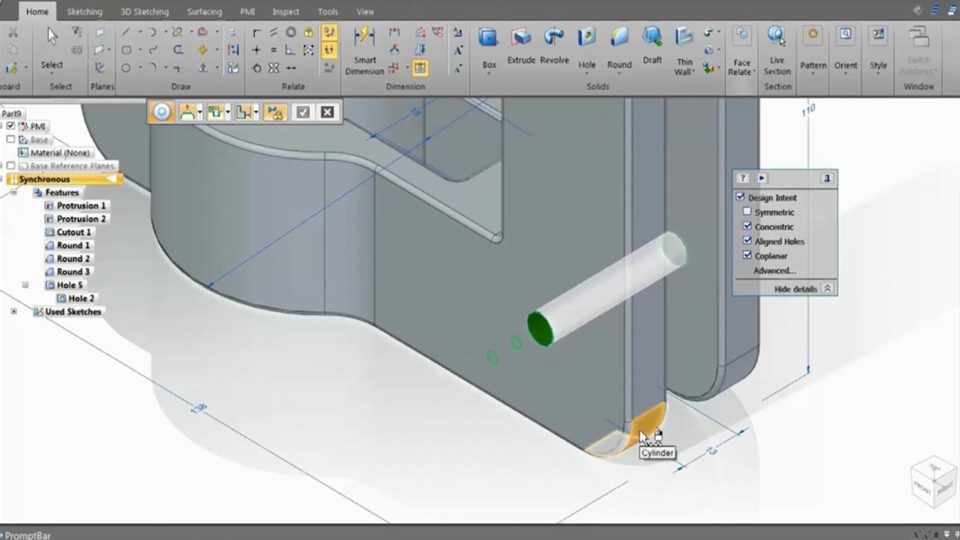The height and width of the screenshot is (540, 960).
Task: Click the Advanced... link in Design Intent
Action: pyautogui.click(x=774, y=270)
